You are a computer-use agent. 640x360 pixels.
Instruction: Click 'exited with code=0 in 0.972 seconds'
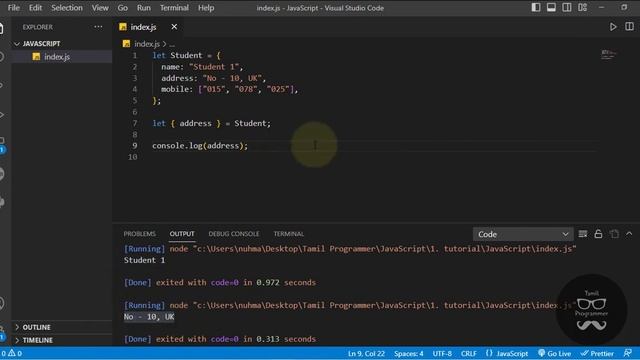coord(236,282)
